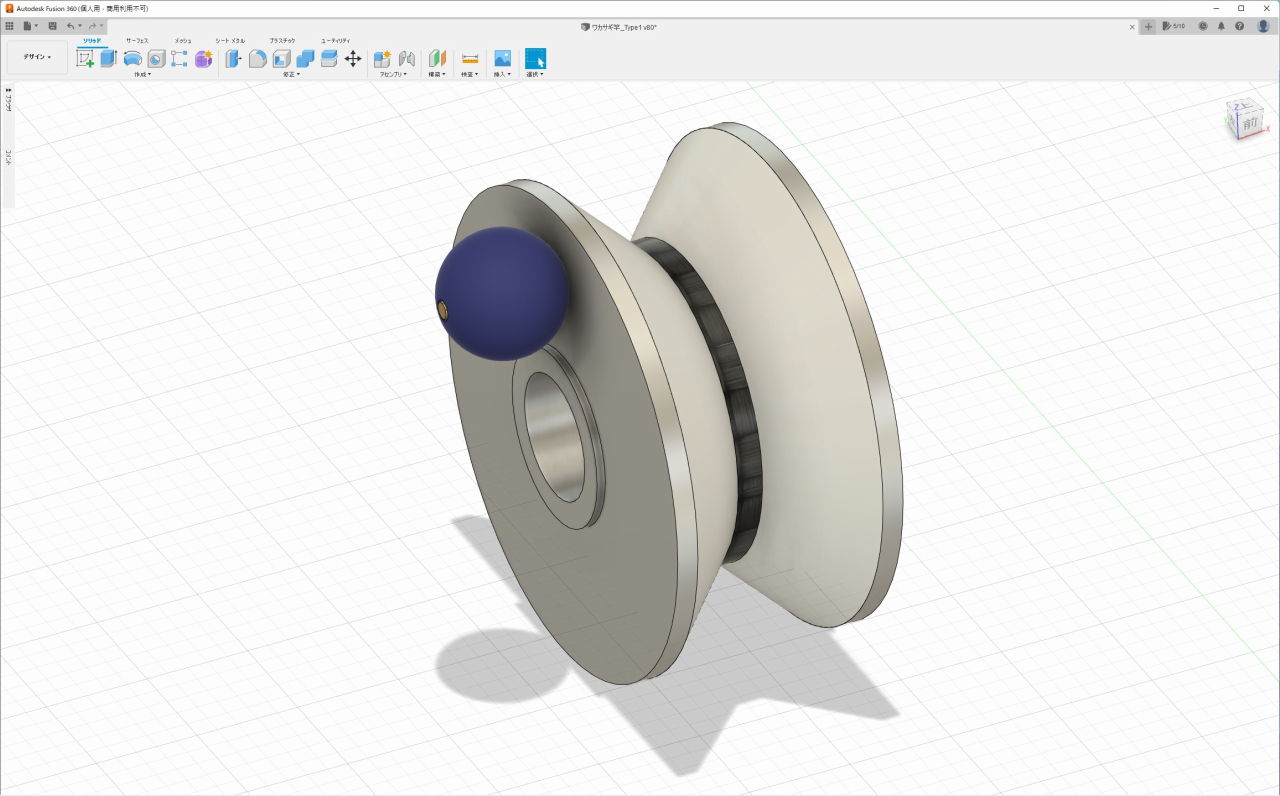The height and width of the screenshot is (796, 1280).
Task: Open the notifications bell
Action: 1221,26
